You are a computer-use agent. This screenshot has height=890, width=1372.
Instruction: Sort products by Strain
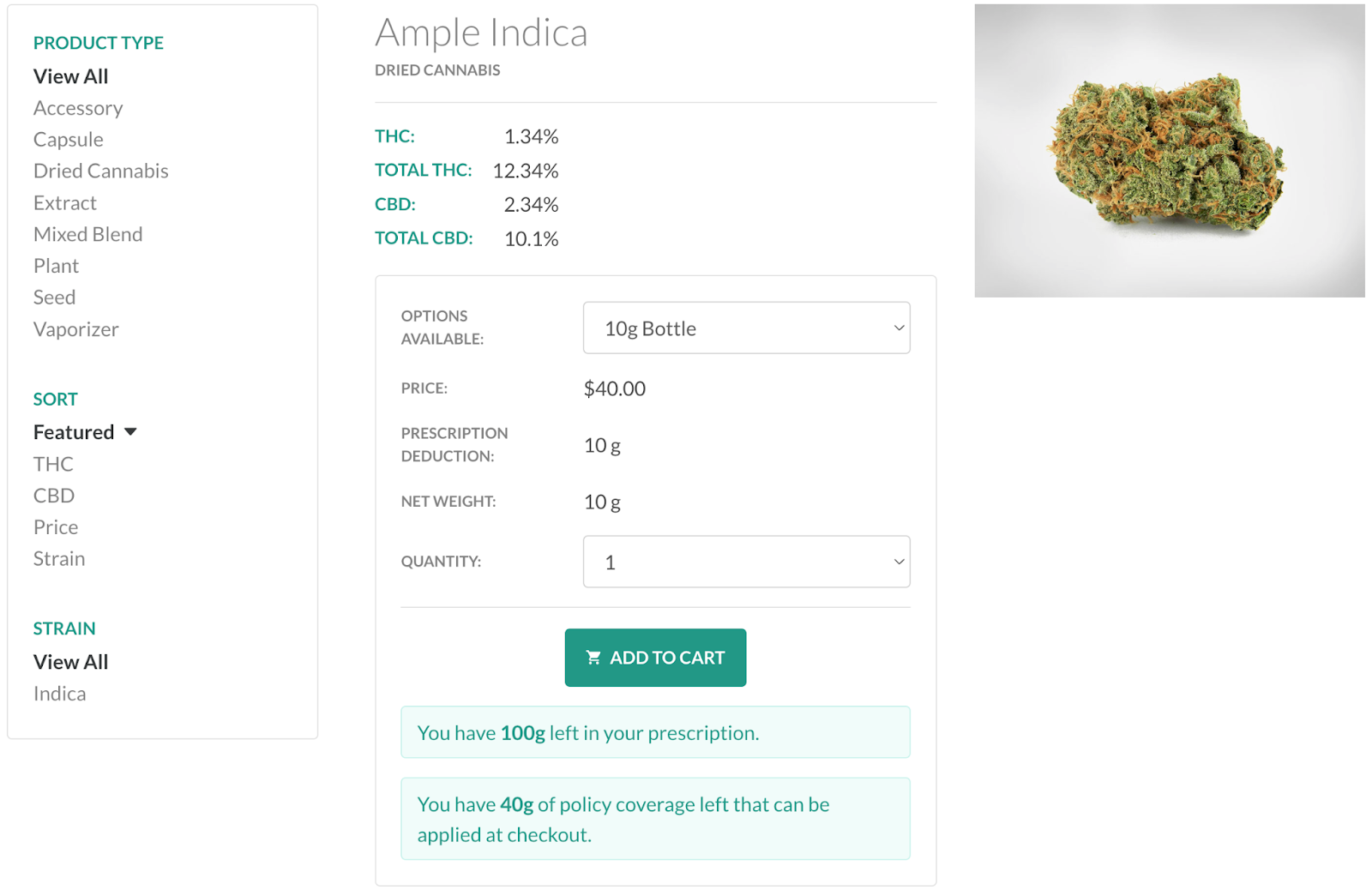pos(59,559)
